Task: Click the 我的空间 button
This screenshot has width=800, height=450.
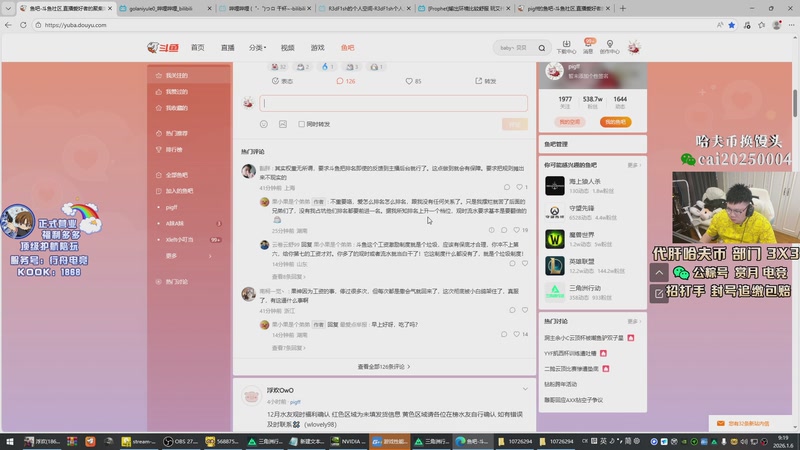Action: [570, 122]
